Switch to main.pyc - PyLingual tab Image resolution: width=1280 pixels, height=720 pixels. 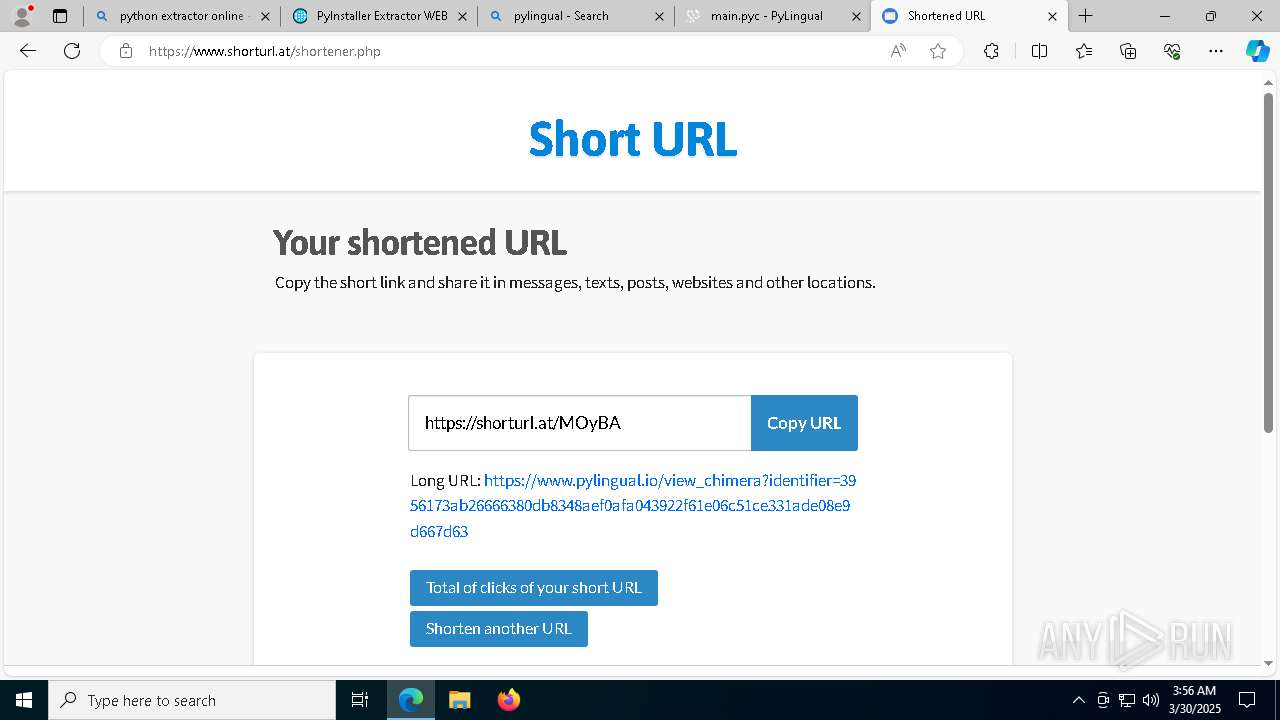pyautogui.click(x=772, y=16)
